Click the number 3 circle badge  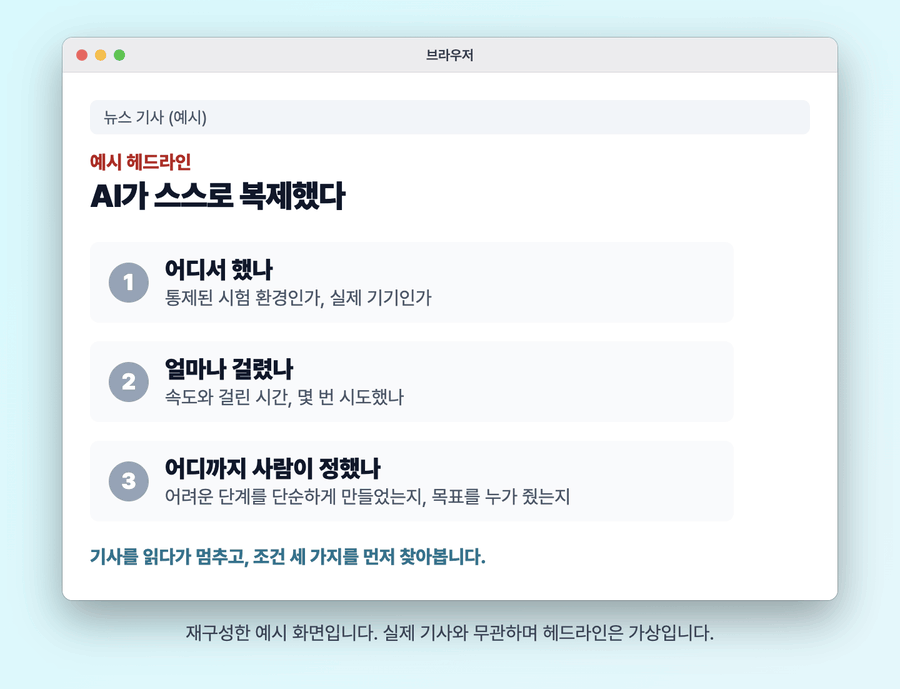click(x=129, y=481)
